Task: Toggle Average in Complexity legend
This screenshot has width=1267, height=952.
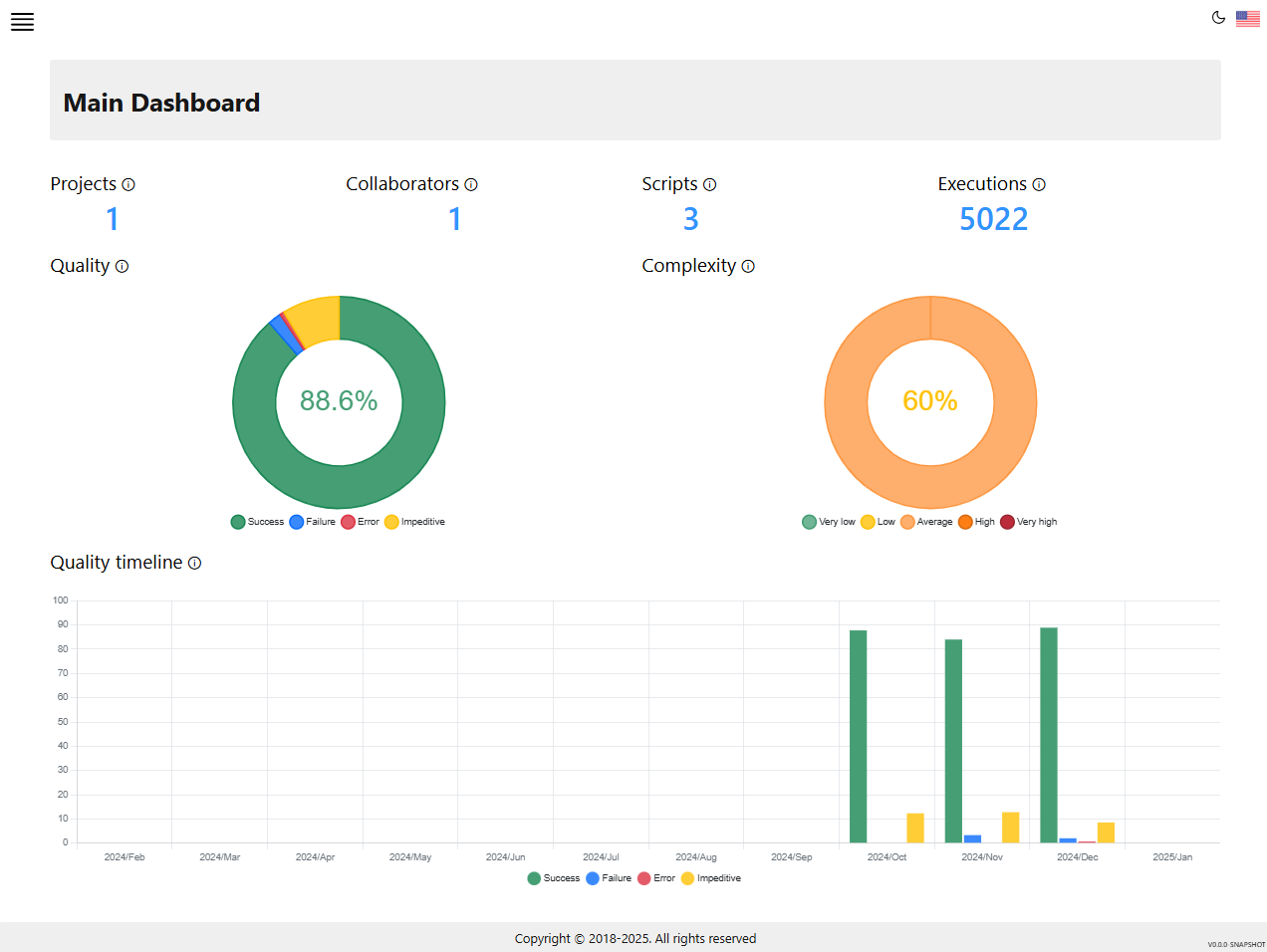Action: 926,522
